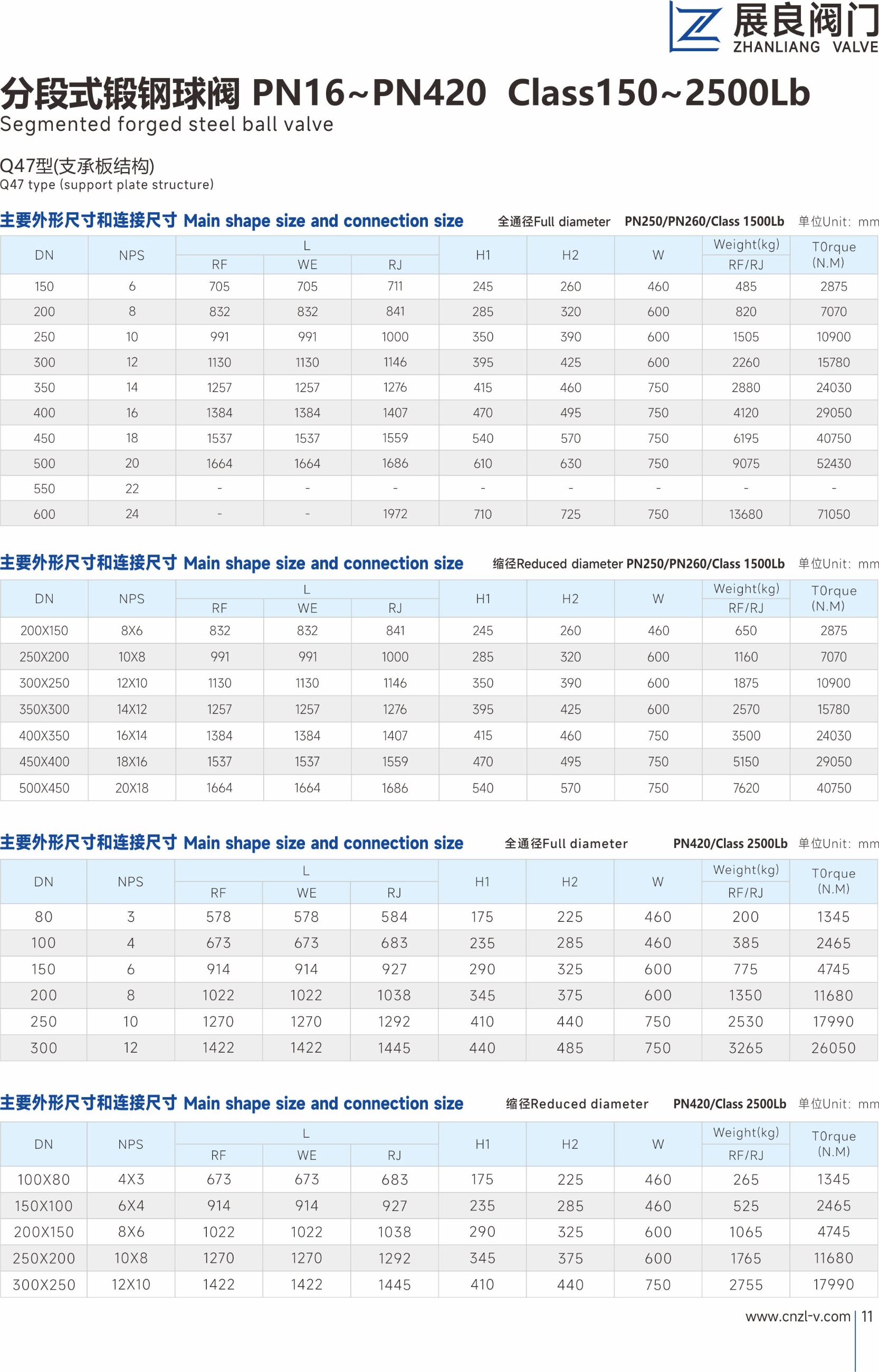The width and height of the screenshot is (879, 1372).
Task: Click the RJ length value 711
Action: click(395, 287)
